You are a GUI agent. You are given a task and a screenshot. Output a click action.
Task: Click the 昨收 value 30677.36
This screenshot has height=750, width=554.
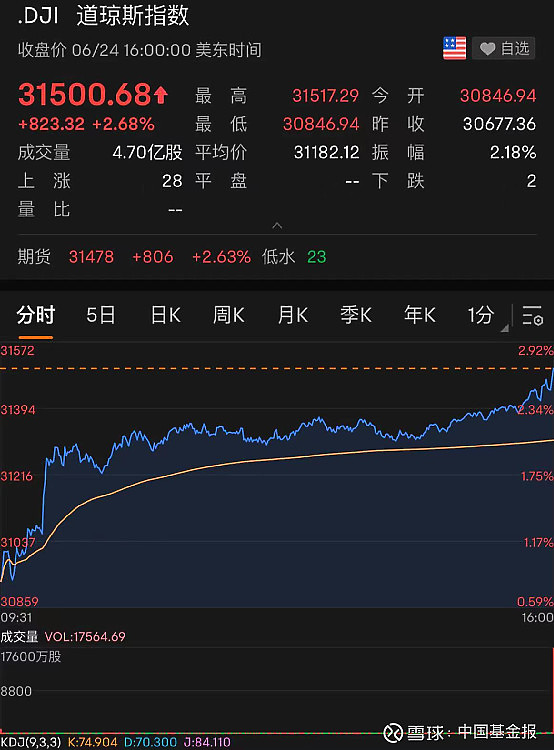(499, 124)
